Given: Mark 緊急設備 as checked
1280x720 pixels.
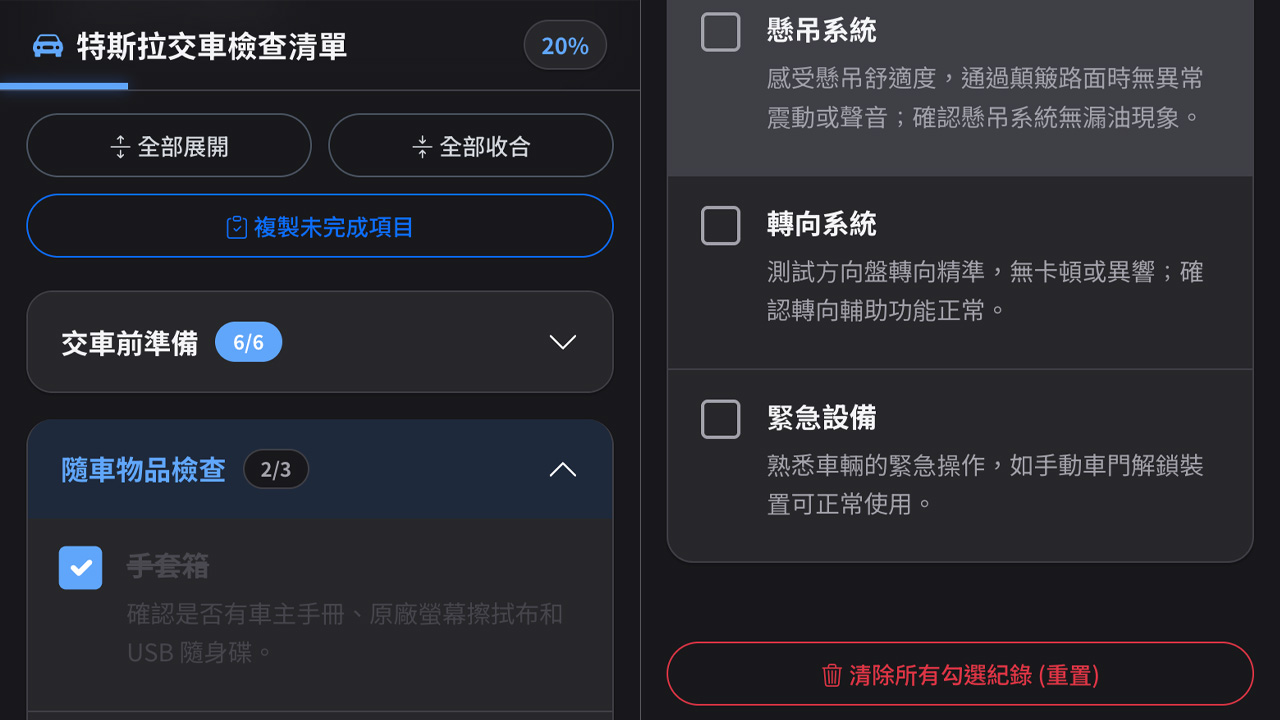Looking at the screenshot, I should tap(721, 419).
